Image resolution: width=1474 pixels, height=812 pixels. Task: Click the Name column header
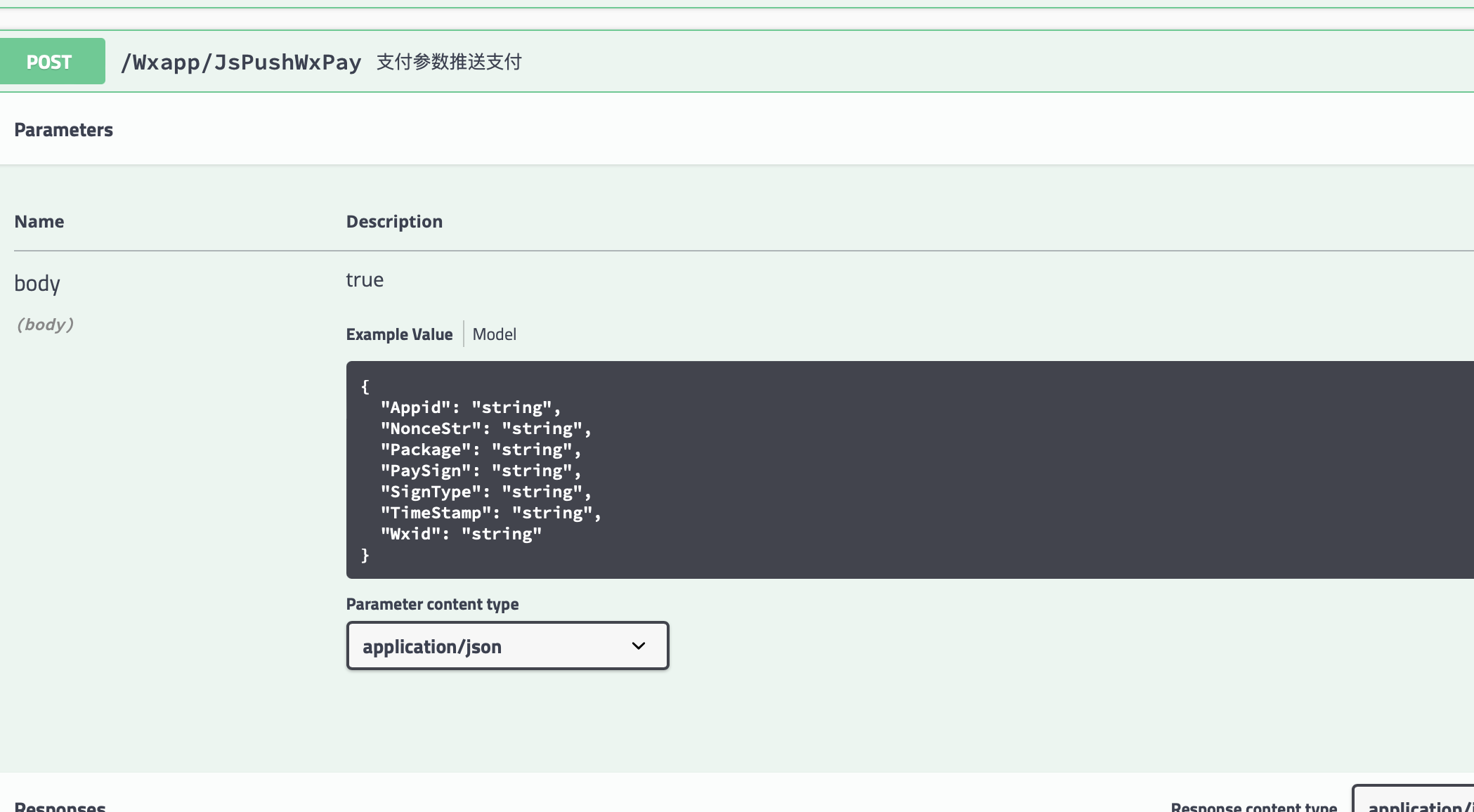point(39,222)
